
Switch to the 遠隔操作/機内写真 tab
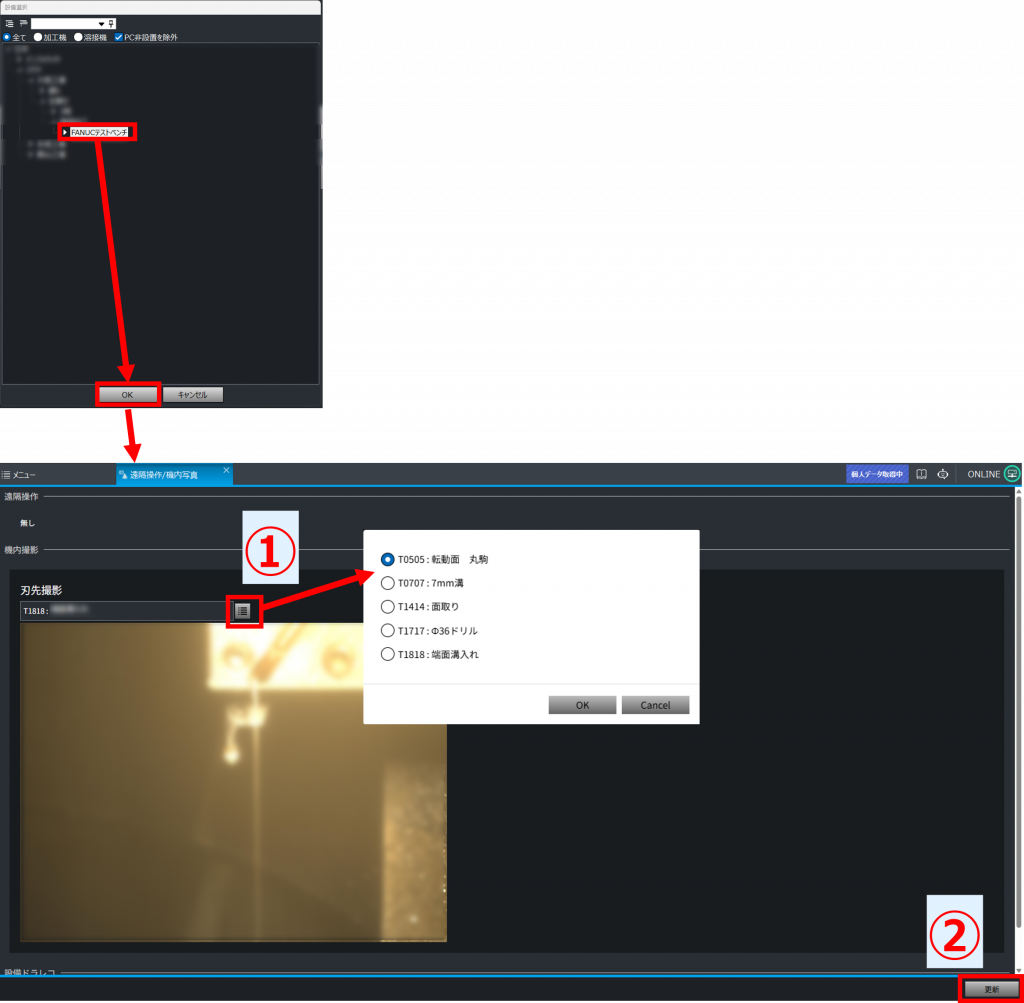click(164, 475)
